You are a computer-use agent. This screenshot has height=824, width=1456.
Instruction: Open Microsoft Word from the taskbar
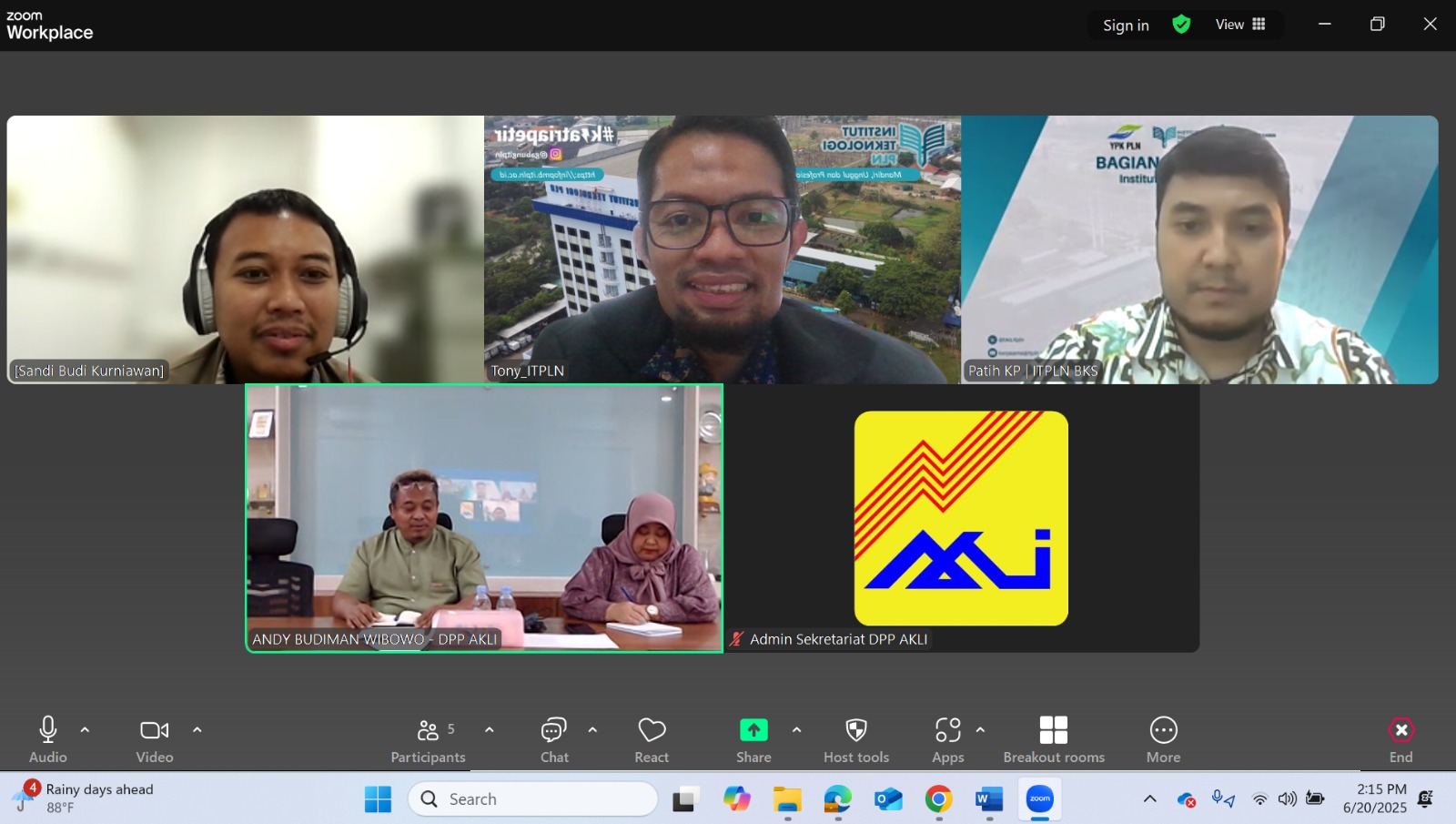[x=989, y=799]
